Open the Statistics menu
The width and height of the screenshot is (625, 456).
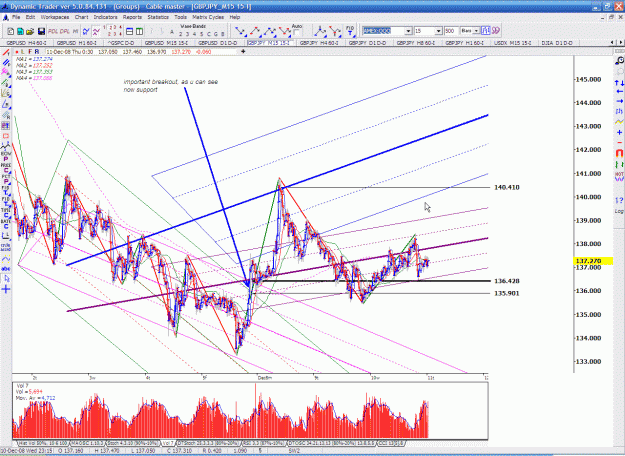(x=158, y=17)
